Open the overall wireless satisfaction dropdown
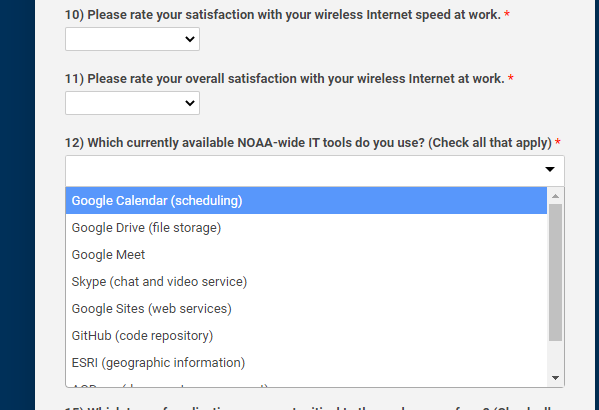 pyautogui.click(x=132, y=103)
